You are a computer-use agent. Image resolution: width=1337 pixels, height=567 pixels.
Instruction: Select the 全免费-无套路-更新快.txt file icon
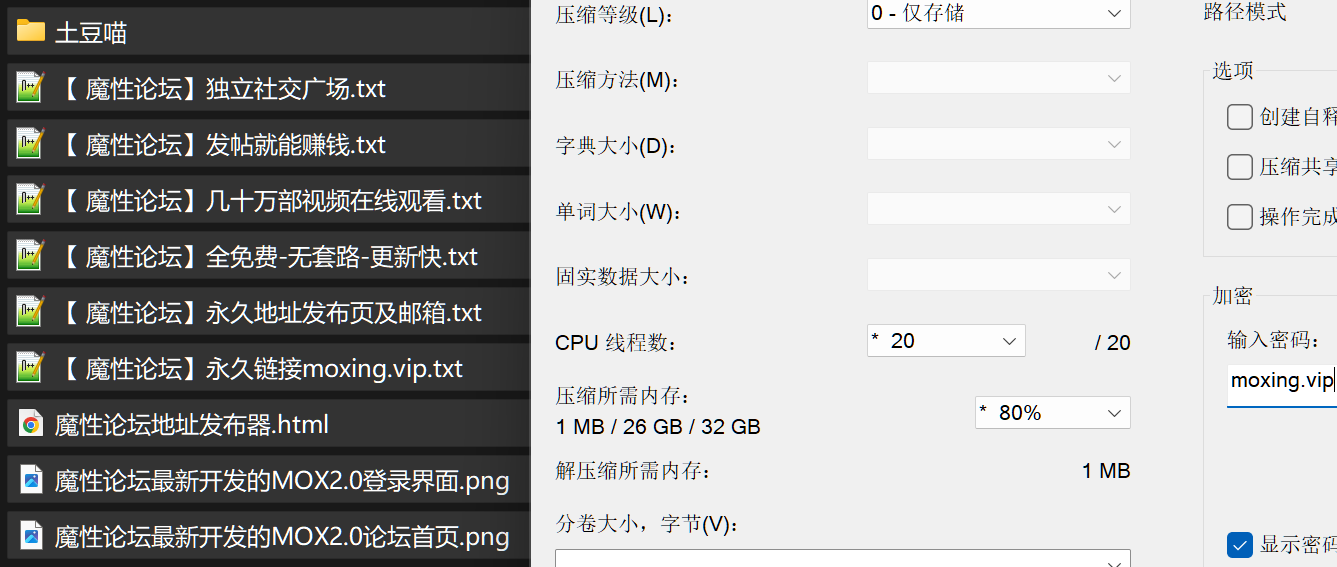(x=31, y=256)
